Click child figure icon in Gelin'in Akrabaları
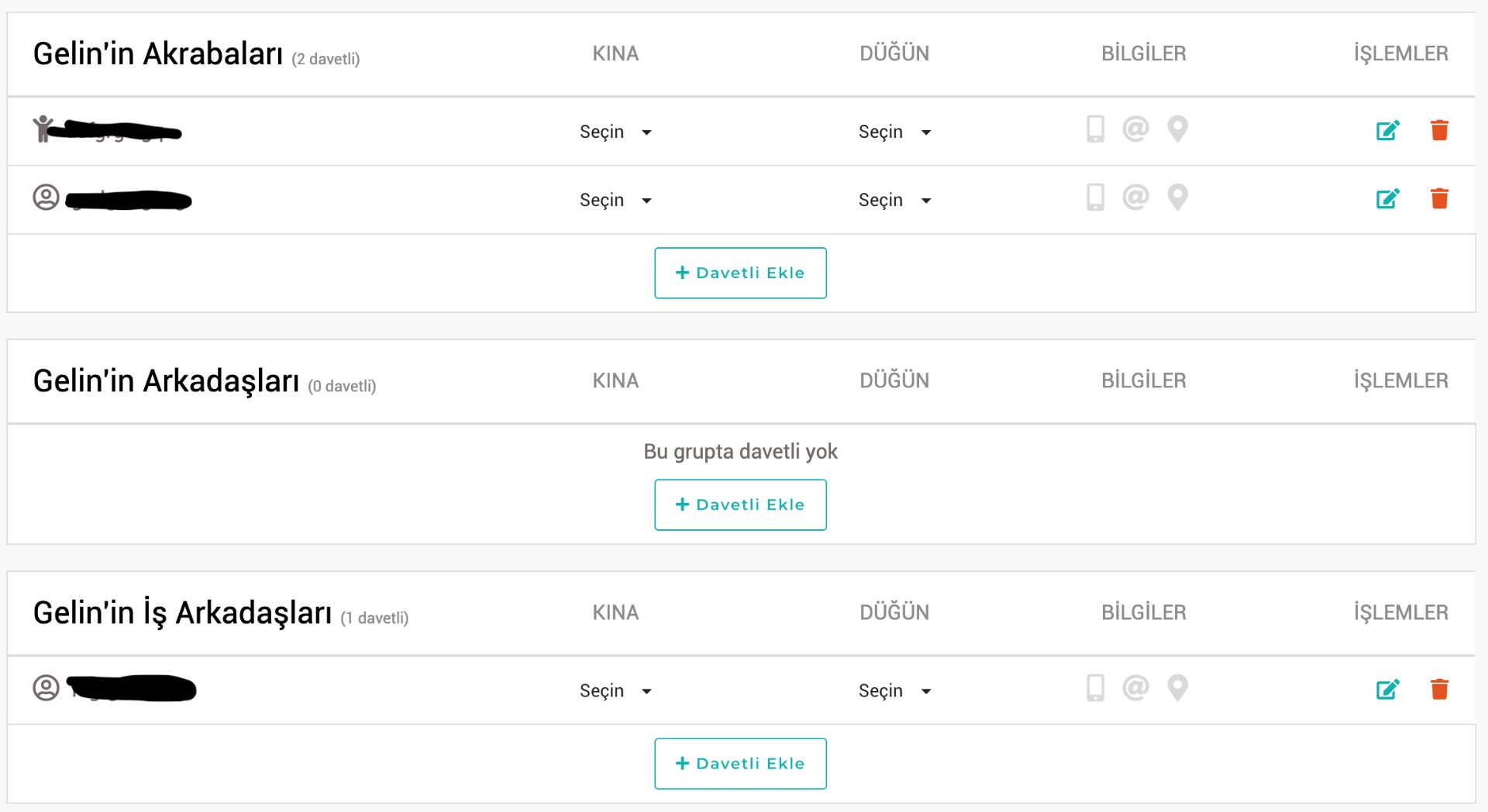 point(43,129)
